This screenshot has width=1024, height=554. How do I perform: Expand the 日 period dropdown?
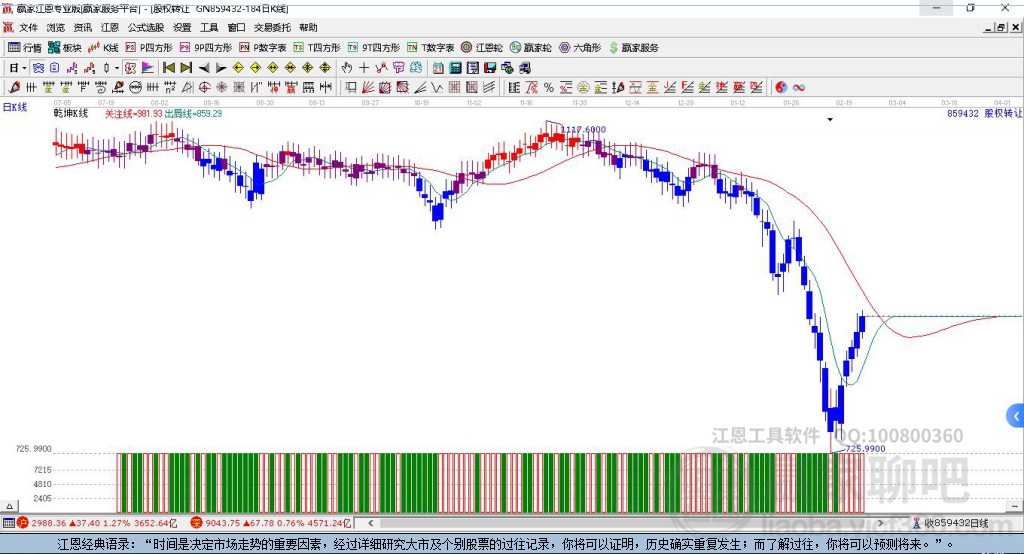pos(24,68)
